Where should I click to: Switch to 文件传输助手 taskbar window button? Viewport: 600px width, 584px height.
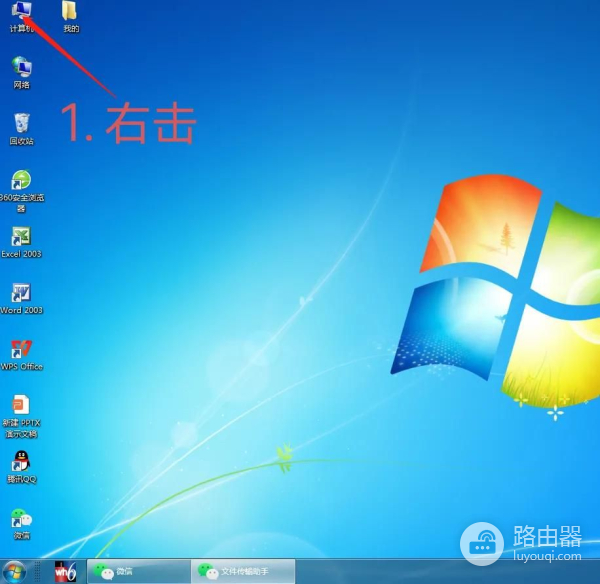point(243,572)
